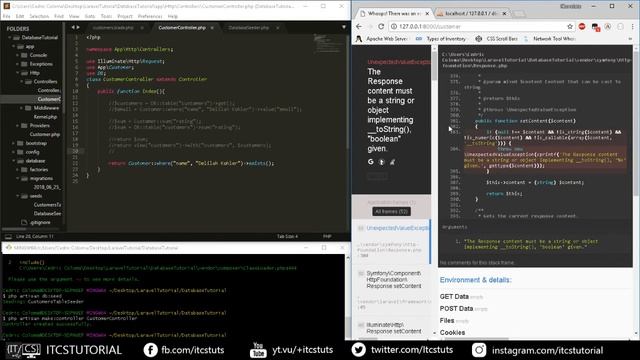The width and height of the screenshot is (640, 360).
Task: Open the .gitignore file in sidebar
Action: click(x=40, y=222)
